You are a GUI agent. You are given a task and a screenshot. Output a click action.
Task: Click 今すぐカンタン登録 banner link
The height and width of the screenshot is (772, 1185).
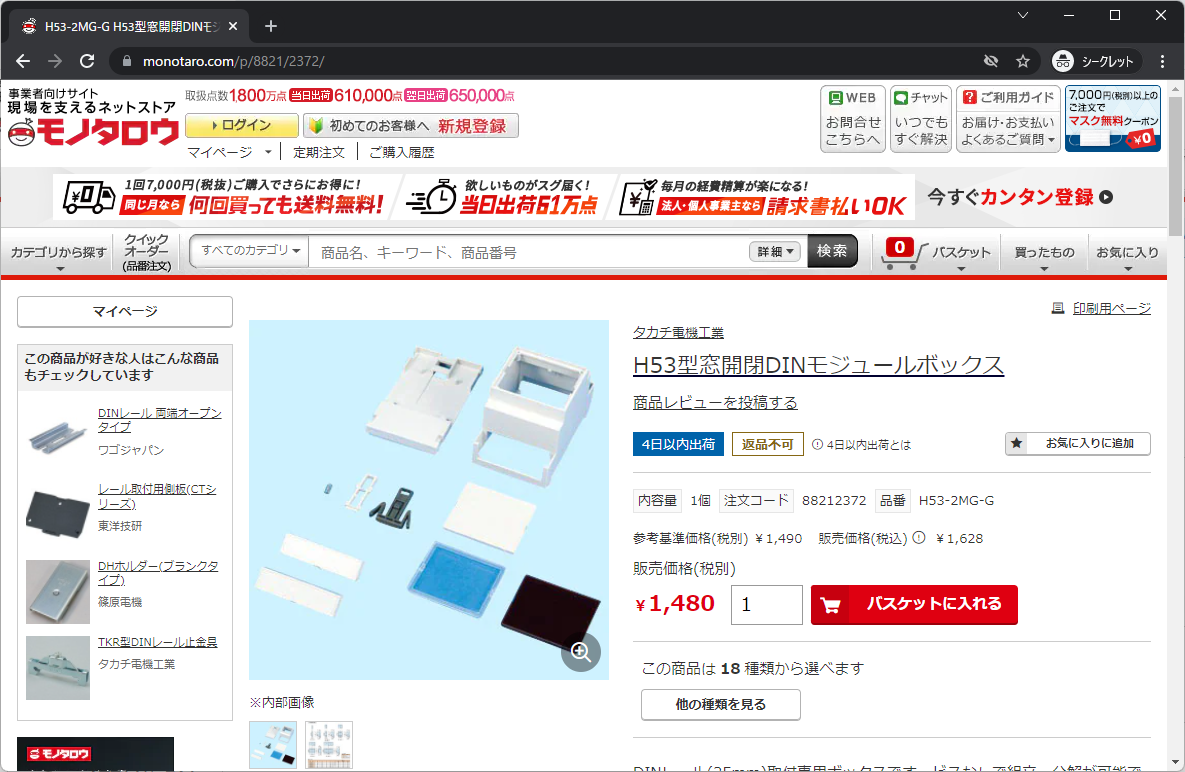(x=1019, y=197)
